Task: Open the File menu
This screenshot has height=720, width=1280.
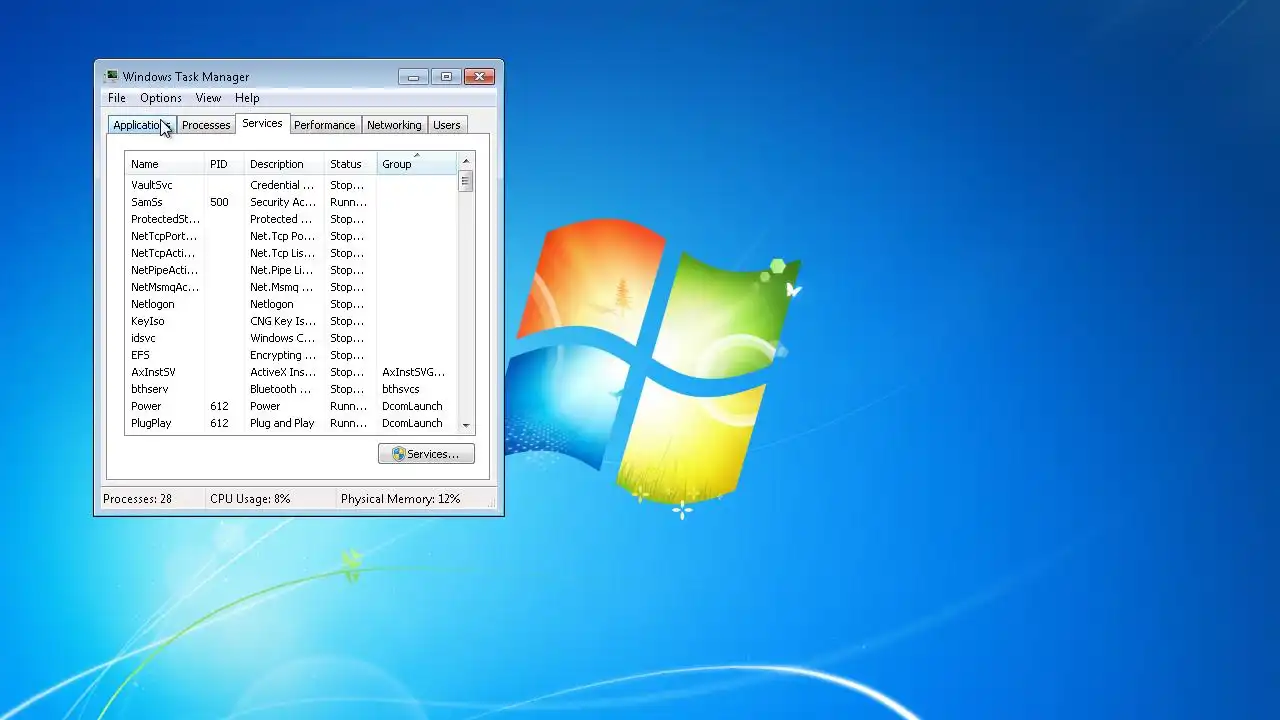Action: (x=117, y=98)
